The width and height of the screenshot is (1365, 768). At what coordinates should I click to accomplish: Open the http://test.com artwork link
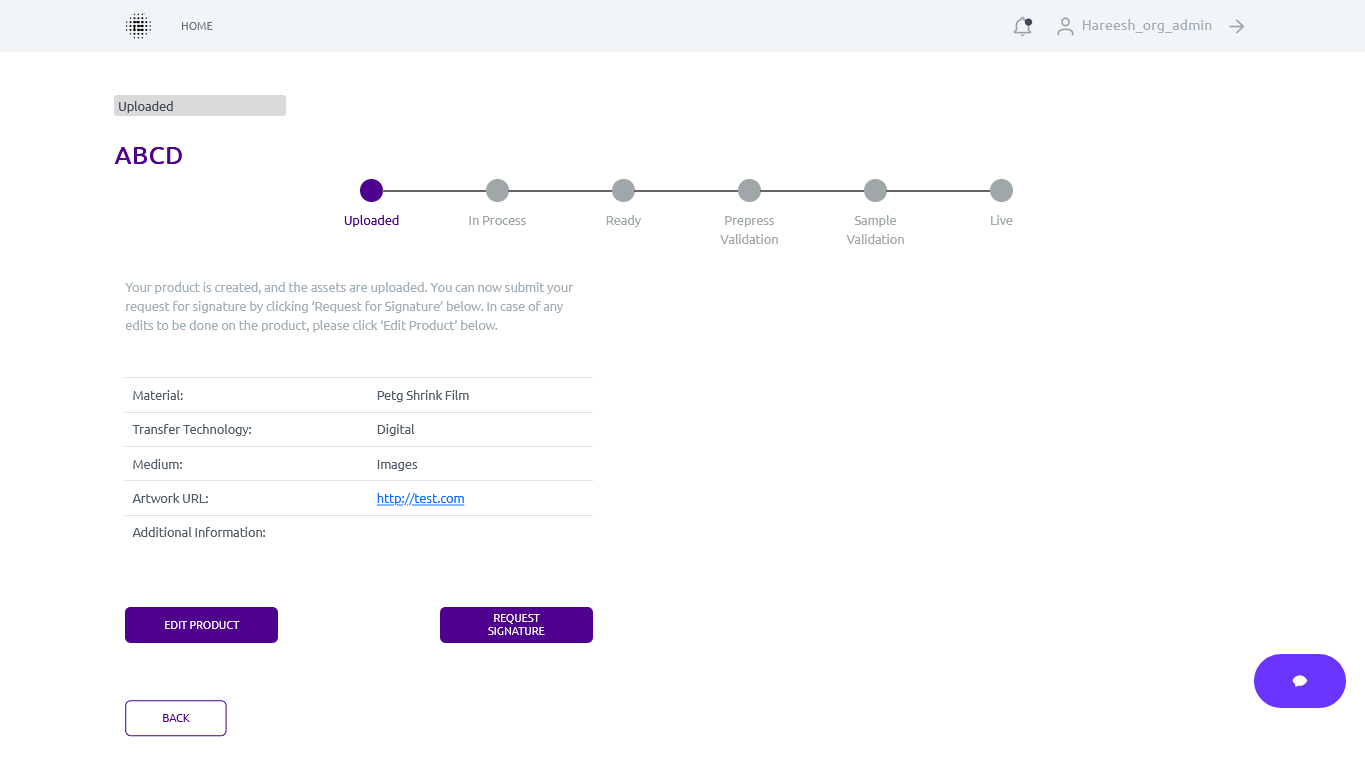point(420,498)
